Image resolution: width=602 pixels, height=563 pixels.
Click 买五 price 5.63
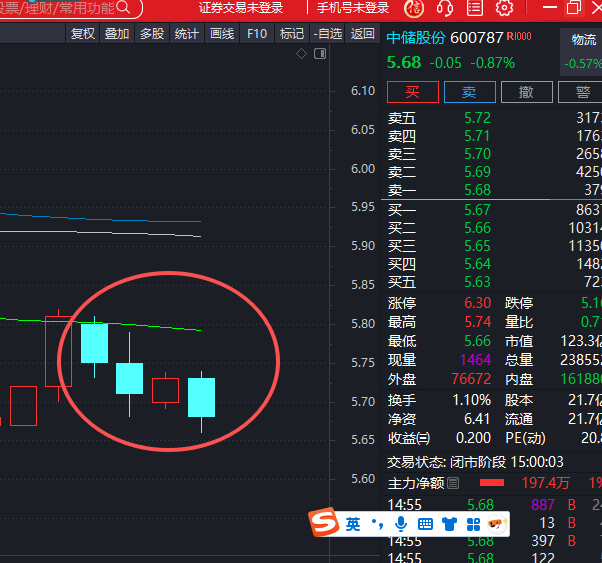[x=478, y=282]
